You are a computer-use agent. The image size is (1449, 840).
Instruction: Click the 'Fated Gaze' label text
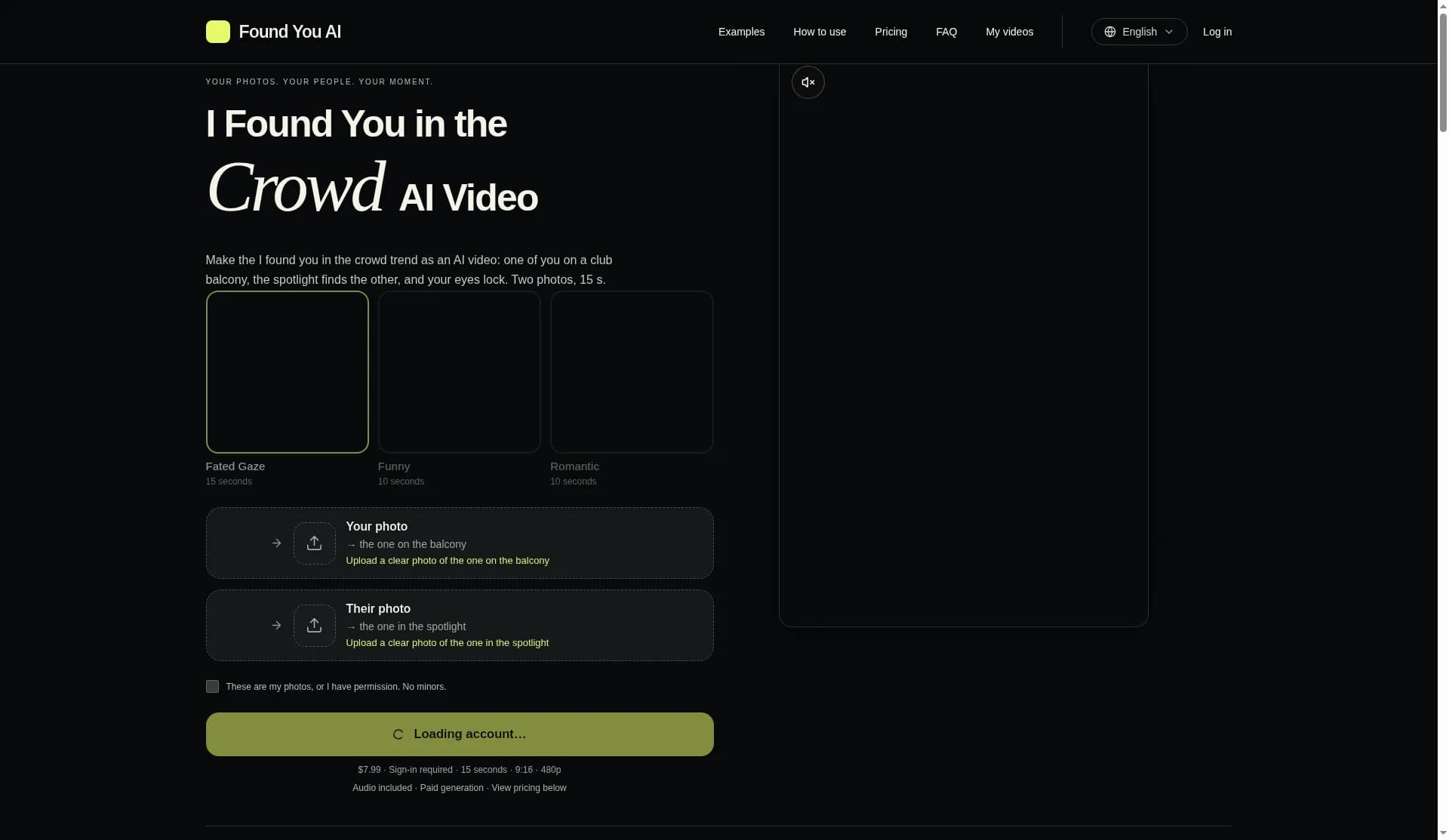(x=235, y=466)
